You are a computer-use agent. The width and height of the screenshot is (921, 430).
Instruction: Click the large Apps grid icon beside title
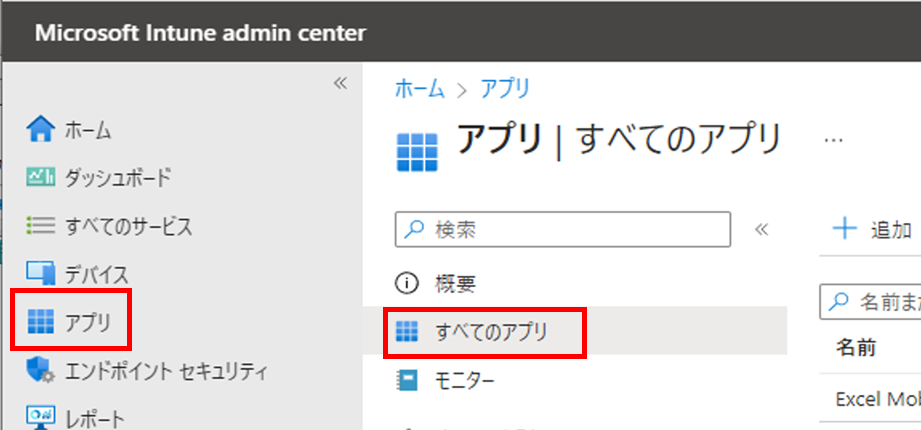pos(417,152)
